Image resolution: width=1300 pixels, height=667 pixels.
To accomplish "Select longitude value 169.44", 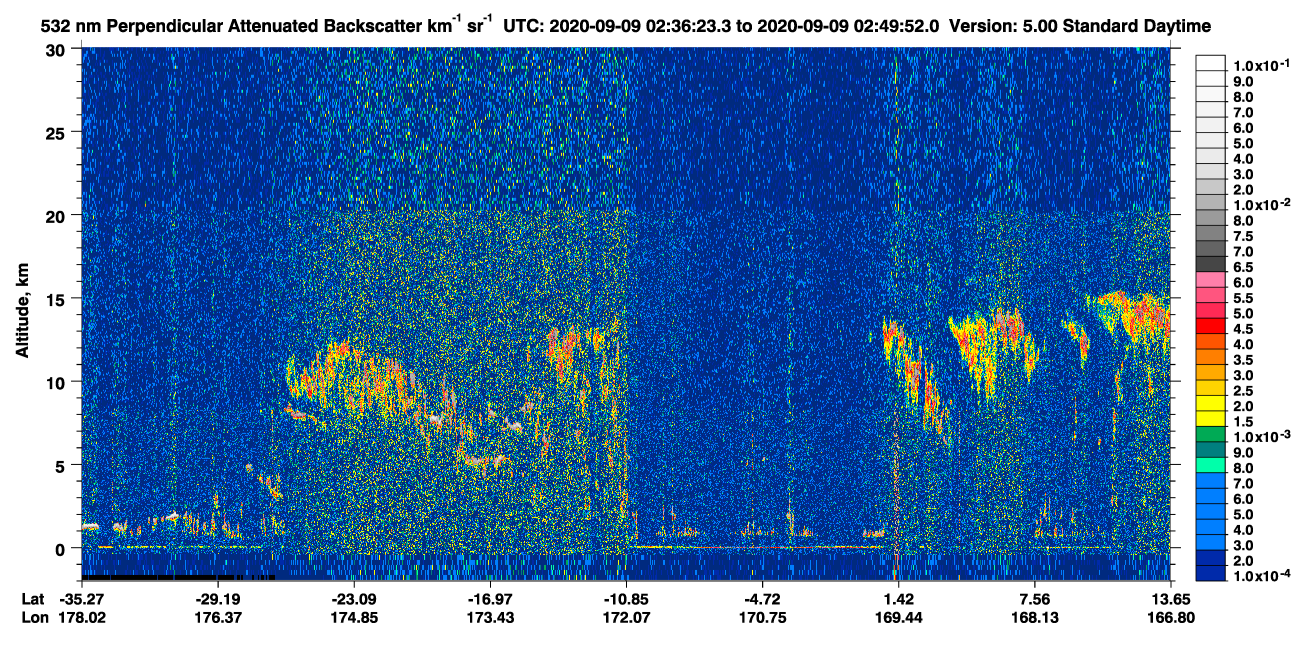I will coord(898,618).
